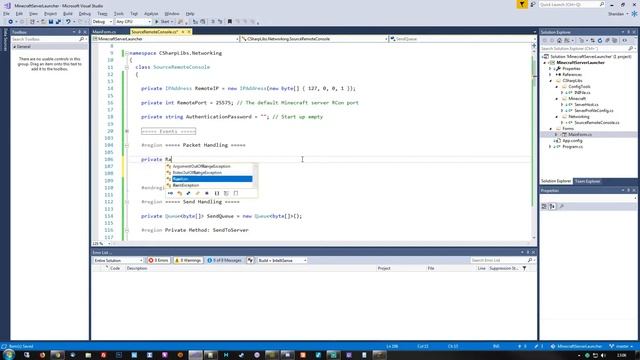Click the notifications flag icon

(x=522, y=4)
